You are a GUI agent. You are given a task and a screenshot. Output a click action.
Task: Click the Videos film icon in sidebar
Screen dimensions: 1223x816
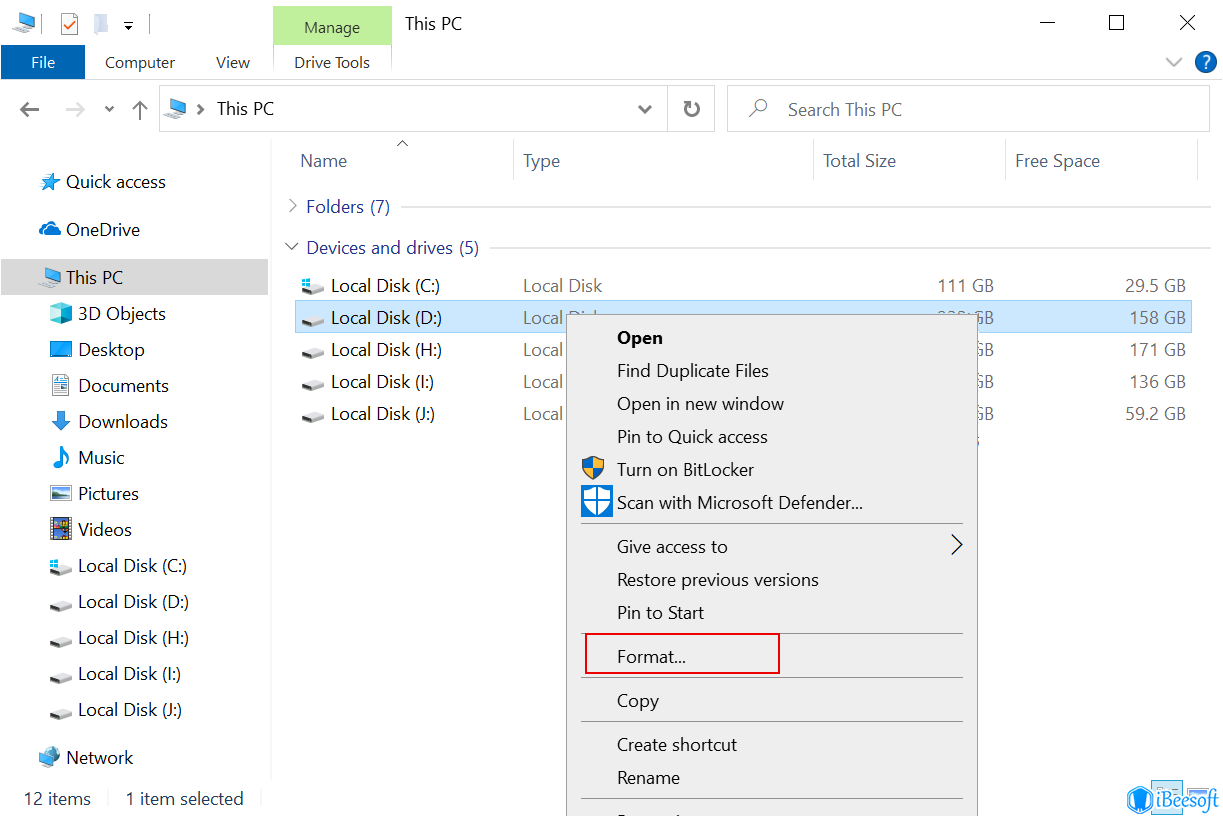point(61,529)
